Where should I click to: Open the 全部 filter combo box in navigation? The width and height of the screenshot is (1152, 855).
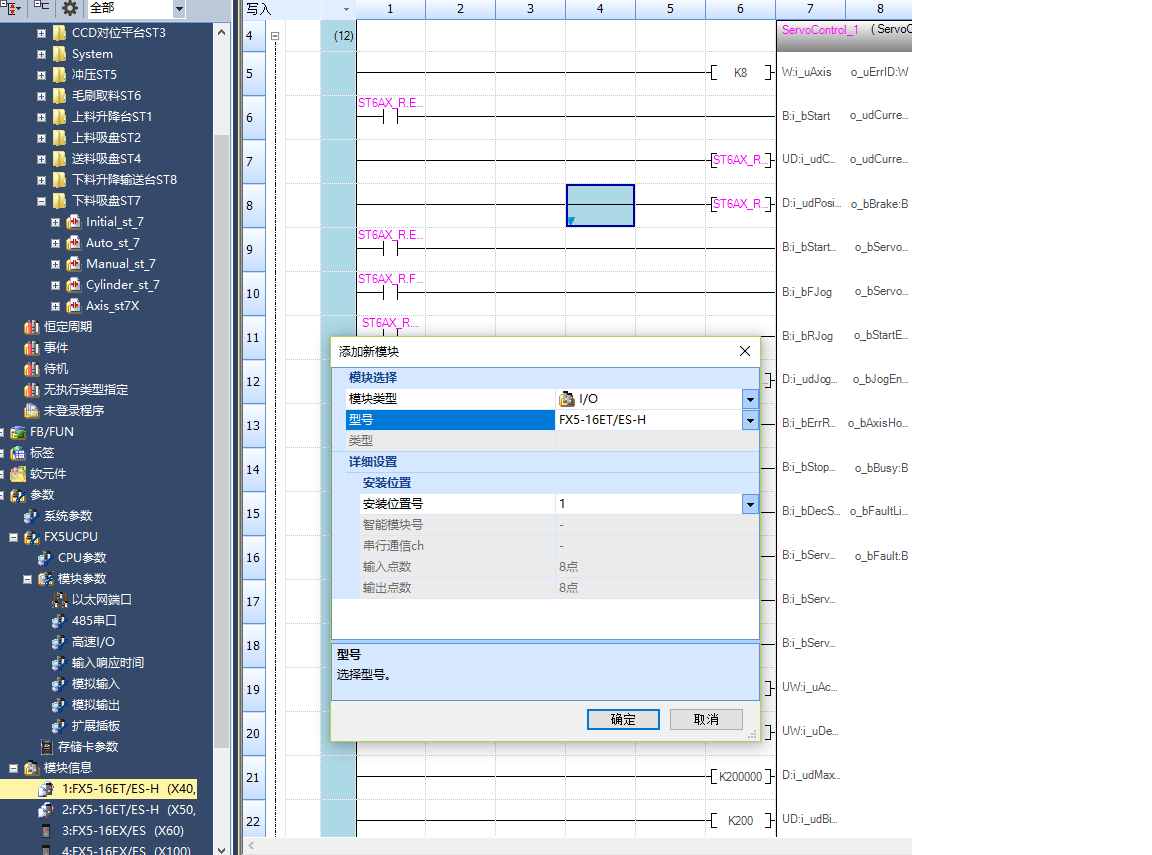[136, 9]
